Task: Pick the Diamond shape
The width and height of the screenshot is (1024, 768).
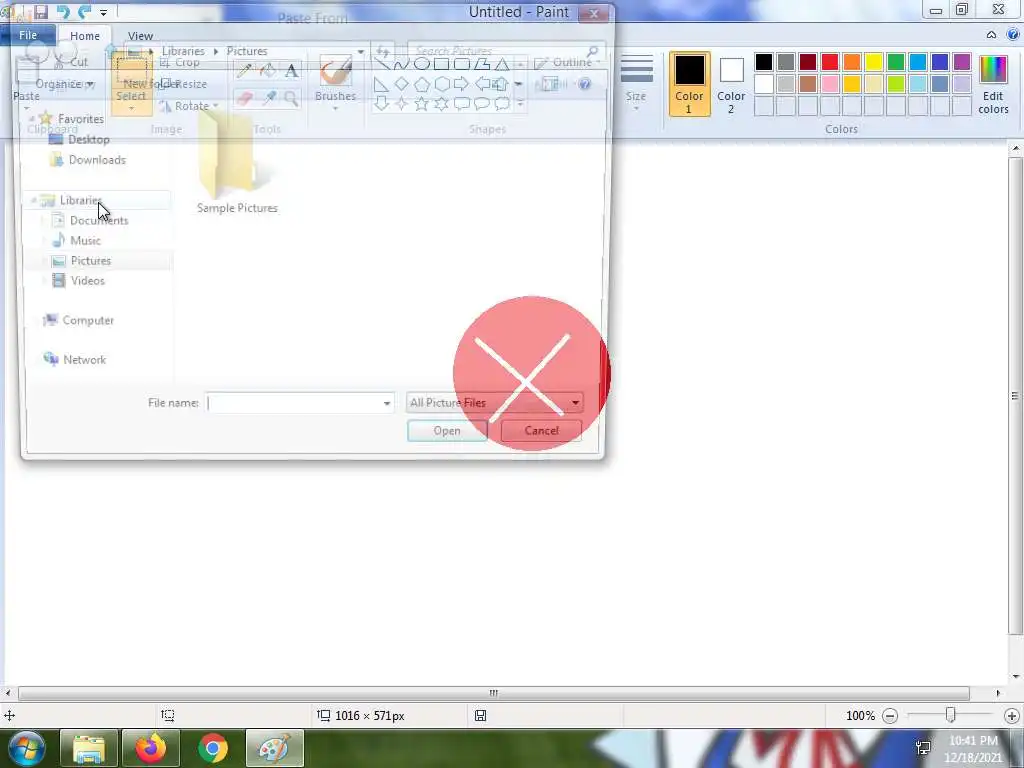Action: pyautogui.click(x=402, y=84)
